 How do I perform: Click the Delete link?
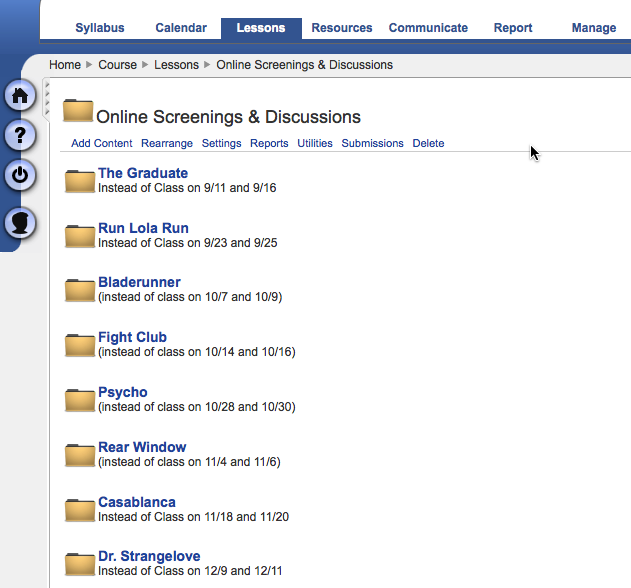tap(428, 143)
